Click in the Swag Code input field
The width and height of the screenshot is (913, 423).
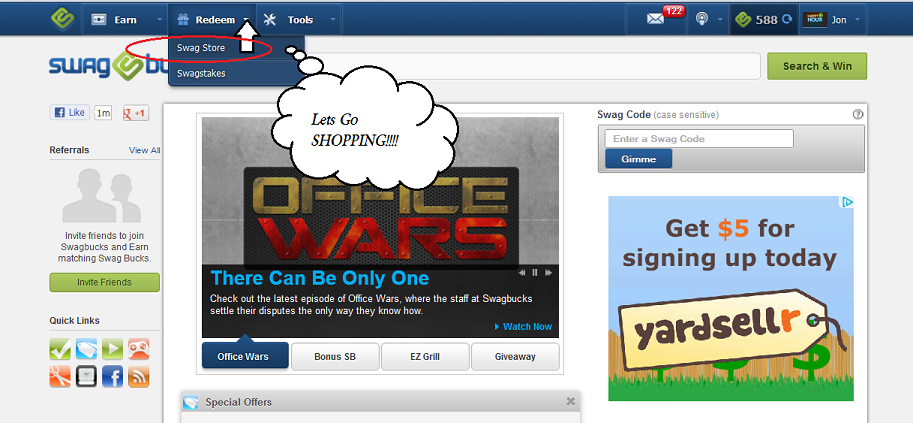coord(699,139)
